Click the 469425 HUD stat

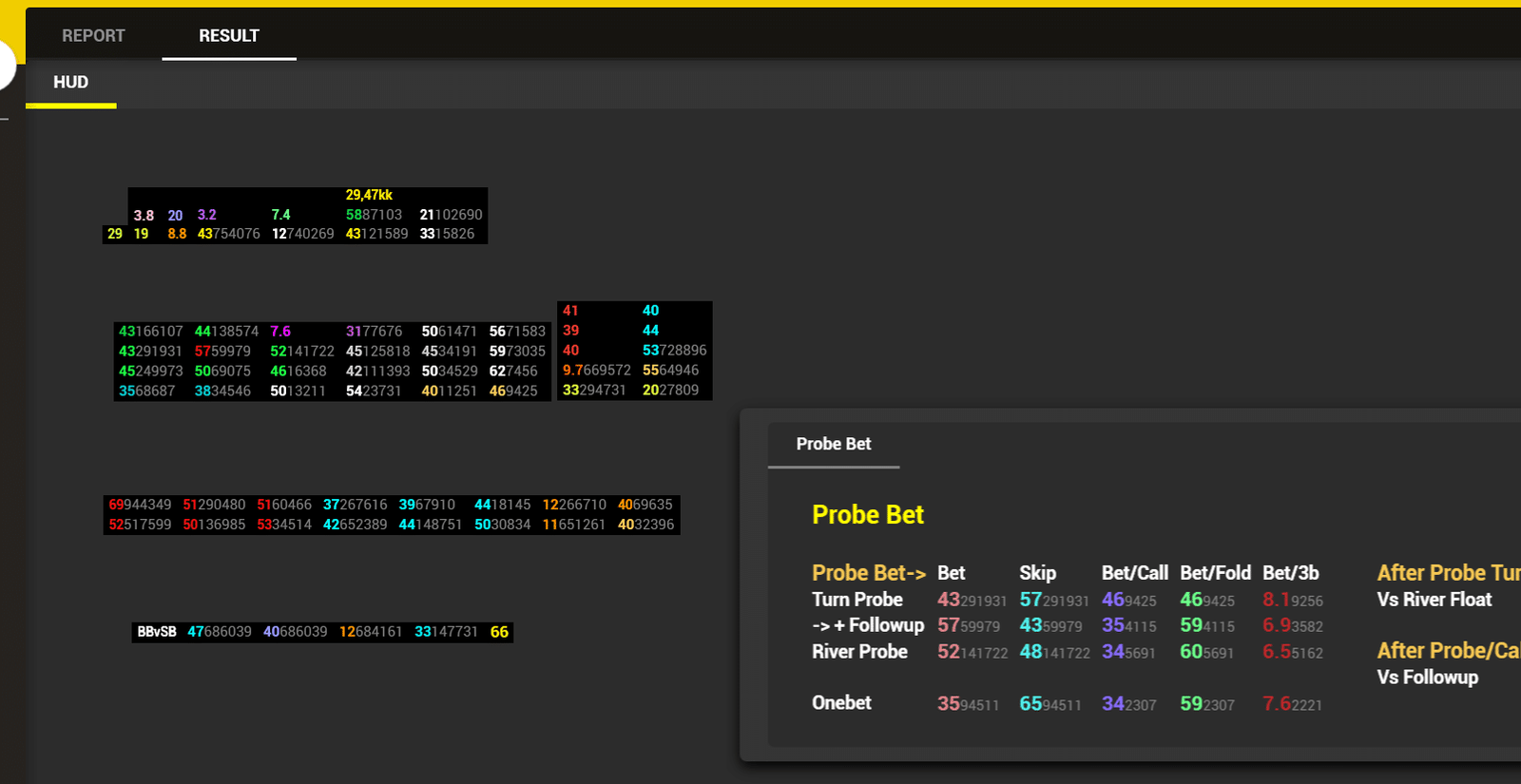point(513,392)
